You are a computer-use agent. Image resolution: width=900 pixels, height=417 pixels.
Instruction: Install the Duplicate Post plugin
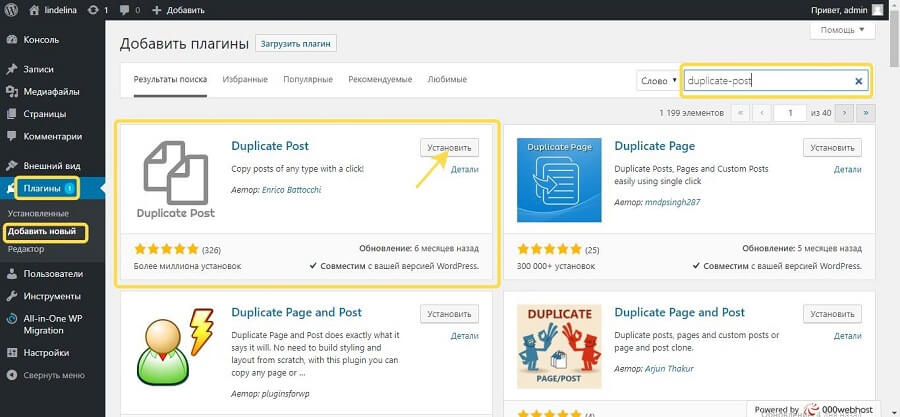click(x=449, y=147)
